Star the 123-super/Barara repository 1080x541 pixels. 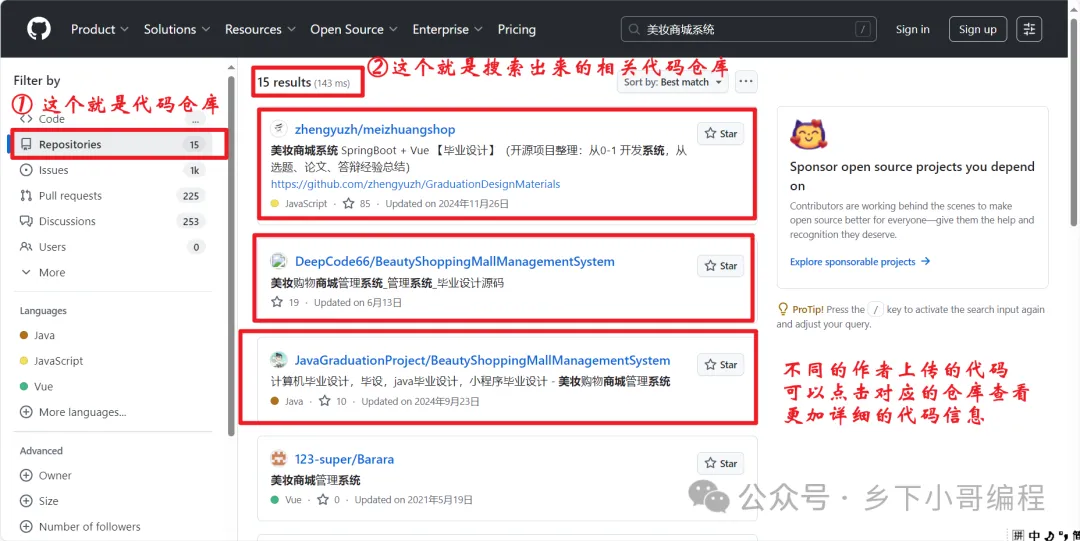click(720, 463)
